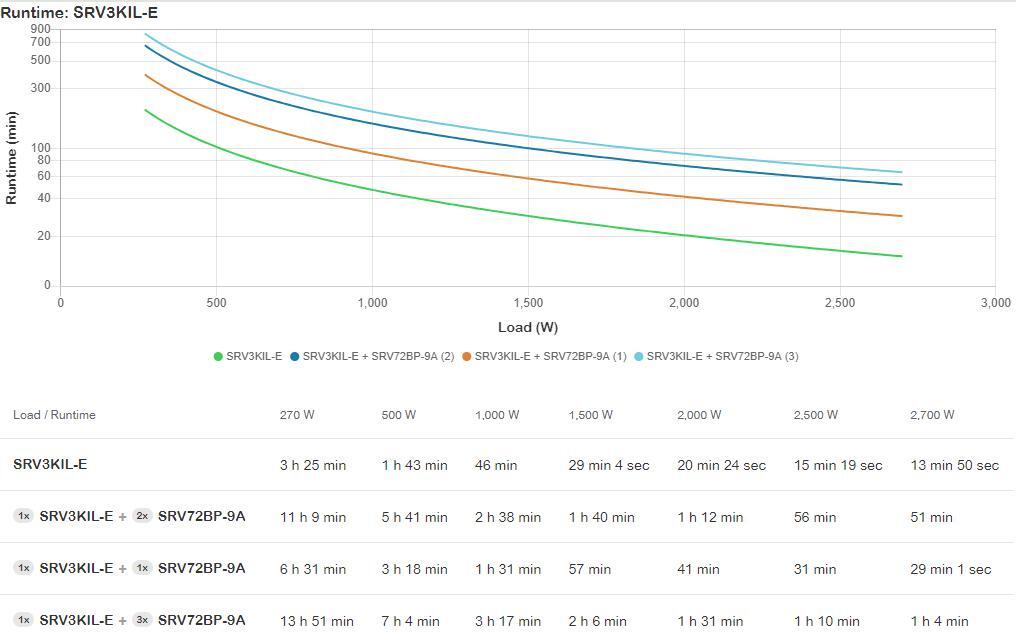Click the Runtime: SRV3KIL-E chart title
This screenshot has height=632, width=1016.
[79, 13]
